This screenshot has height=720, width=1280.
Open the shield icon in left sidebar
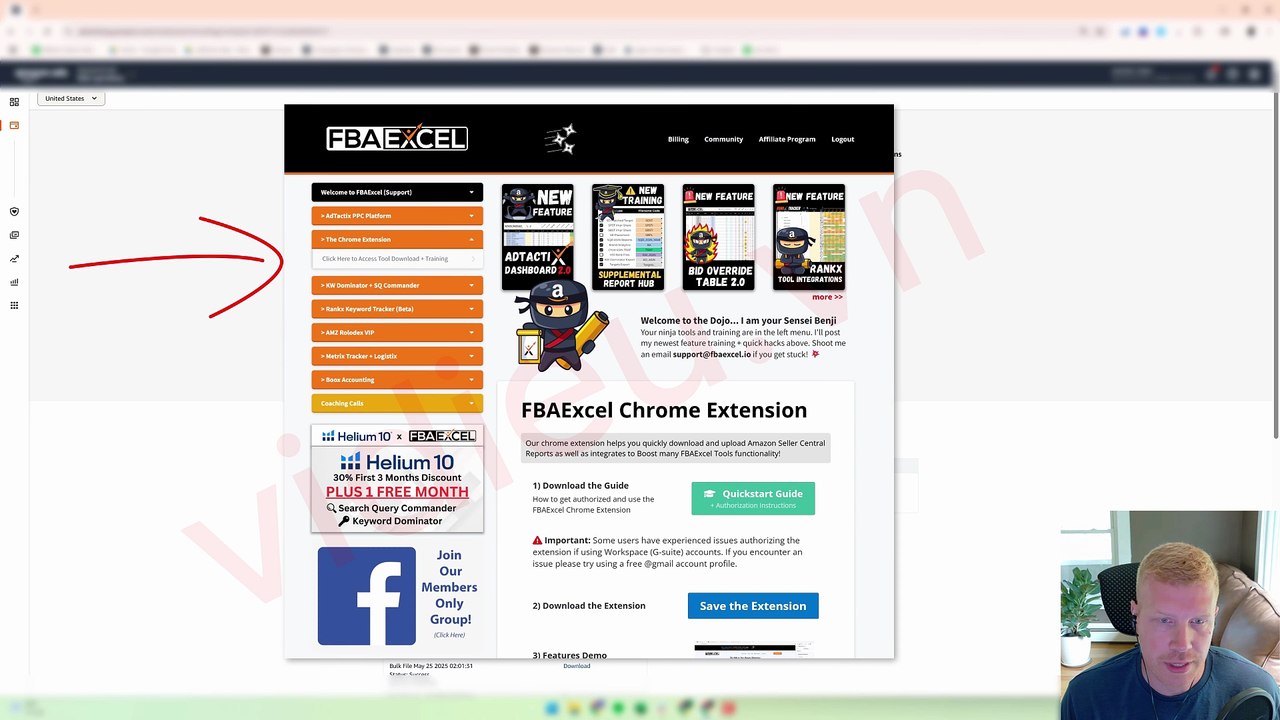(14, 212)
